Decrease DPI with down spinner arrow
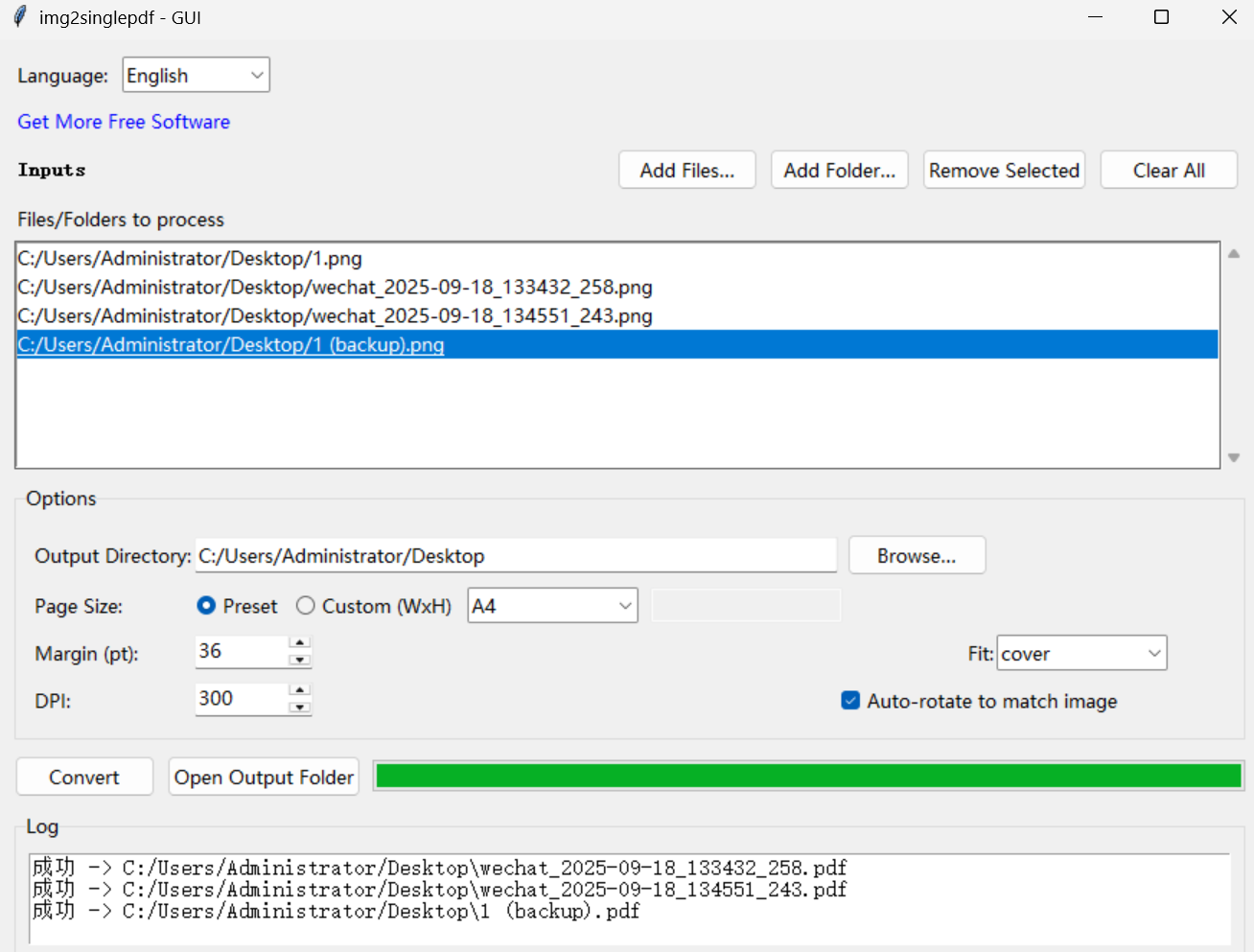The height and width of the screenshot is (952, 1254). pos(300,707)
